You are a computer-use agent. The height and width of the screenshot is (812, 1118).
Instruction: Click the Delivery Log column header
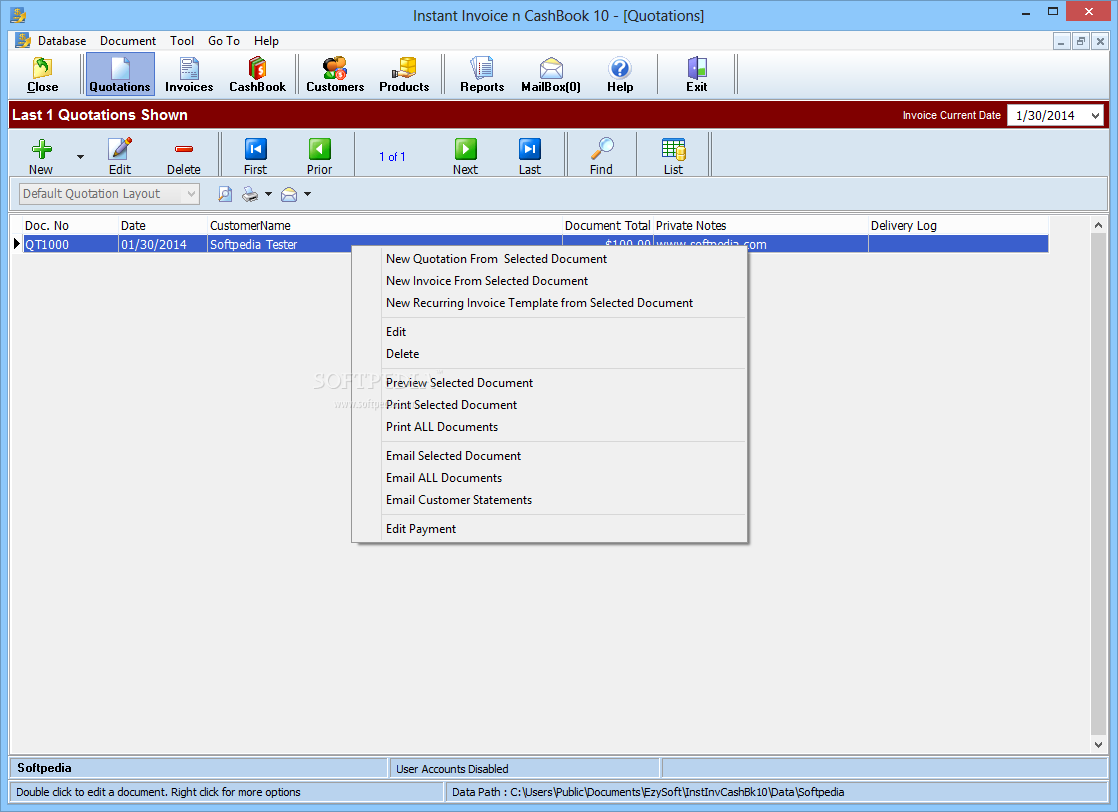tap(958, 225)
